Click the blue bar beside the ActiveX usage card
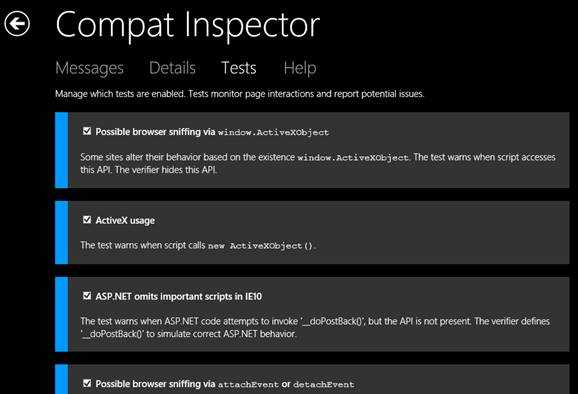Viewport: 578px width, 394px height. [62, 233]
